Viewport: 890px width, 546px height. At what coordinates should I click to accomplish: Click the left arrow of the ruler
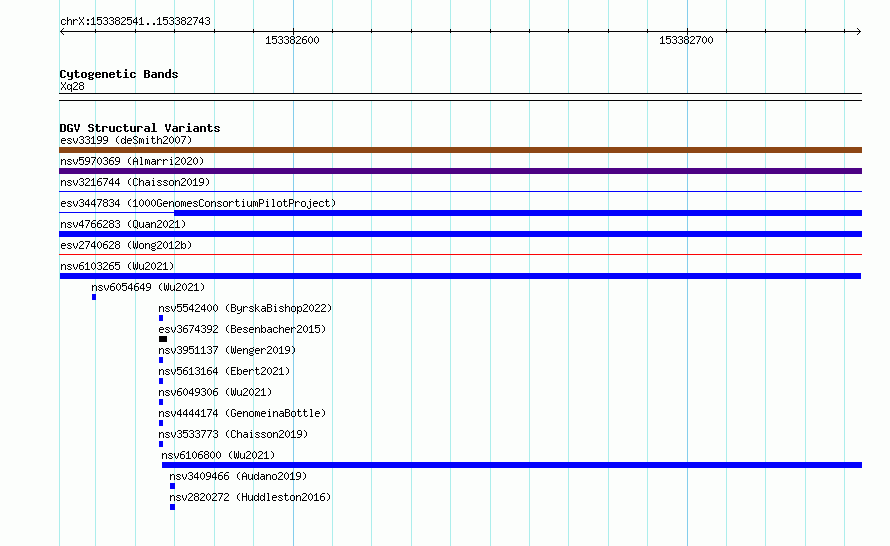(x=62, y=32)
